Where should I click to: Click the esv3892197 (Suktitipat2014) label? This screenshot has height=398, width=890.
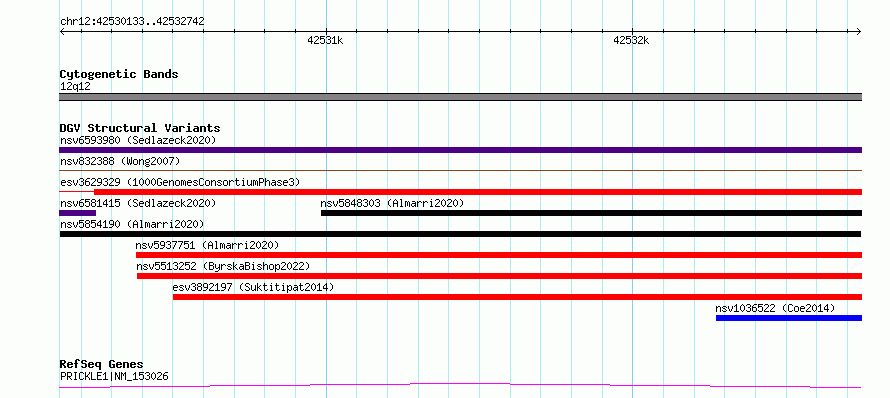tap(253, 287)
